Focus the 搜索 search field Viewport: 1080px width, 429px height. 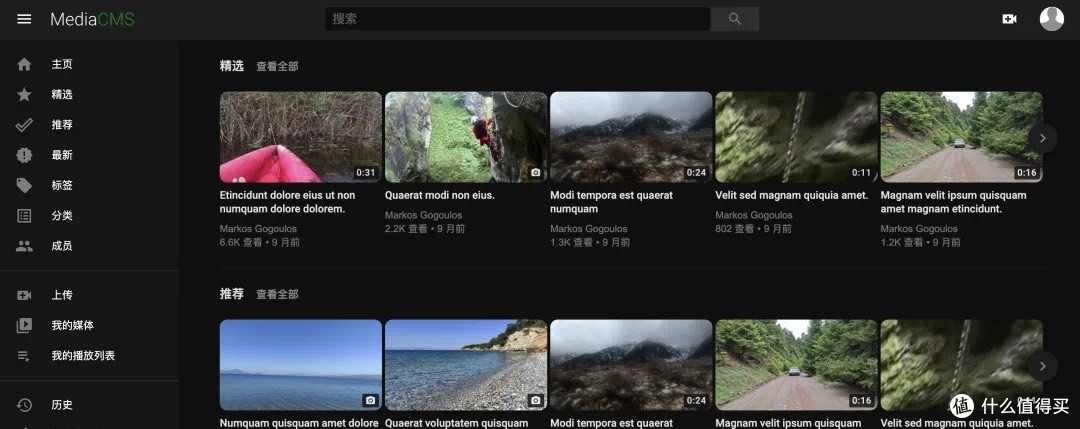point(517,19)
